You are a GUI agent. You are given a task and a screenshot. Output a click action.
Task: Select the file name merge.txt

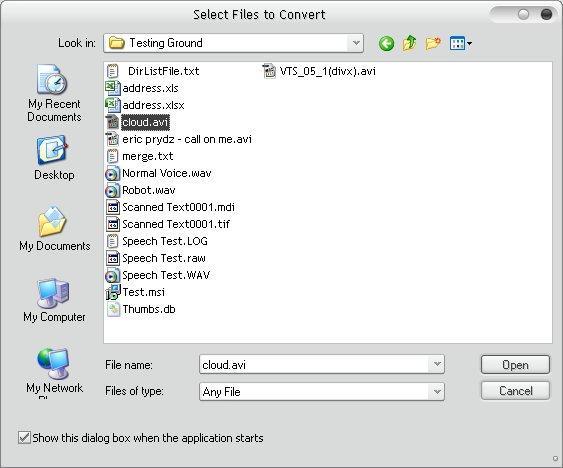click(x=148, y=156)
